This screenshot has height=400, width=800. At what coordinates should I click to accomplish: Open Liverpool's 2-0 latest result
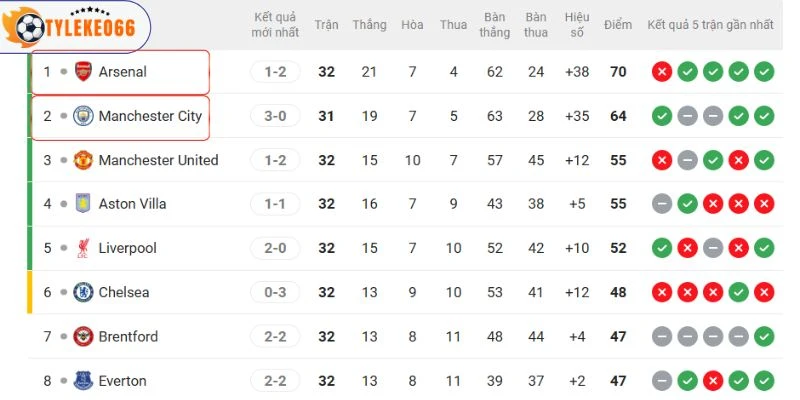click(x=275, y=248)
